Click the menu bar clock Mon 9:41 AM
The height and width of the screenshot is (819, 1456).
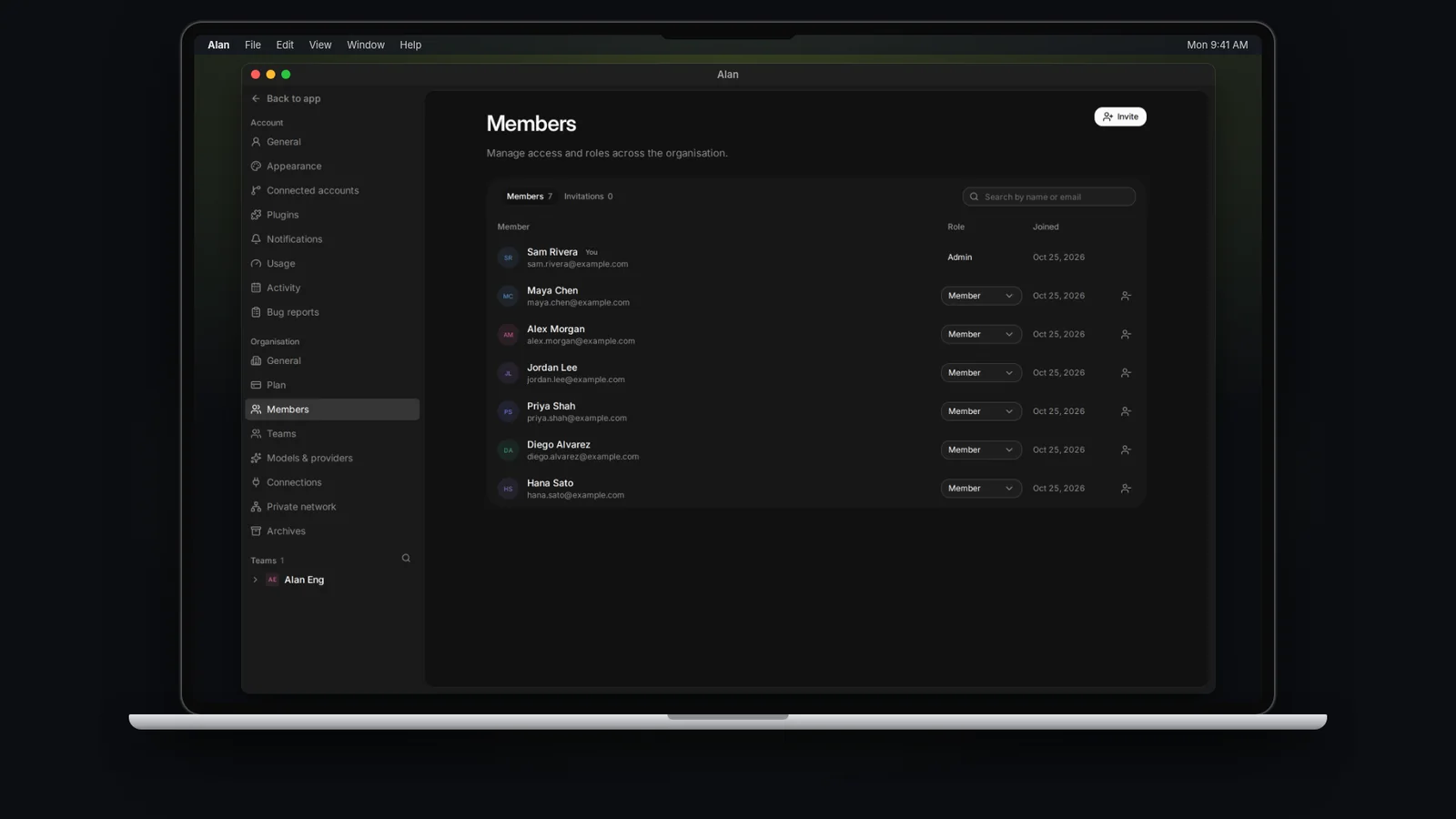(1218, 45)
